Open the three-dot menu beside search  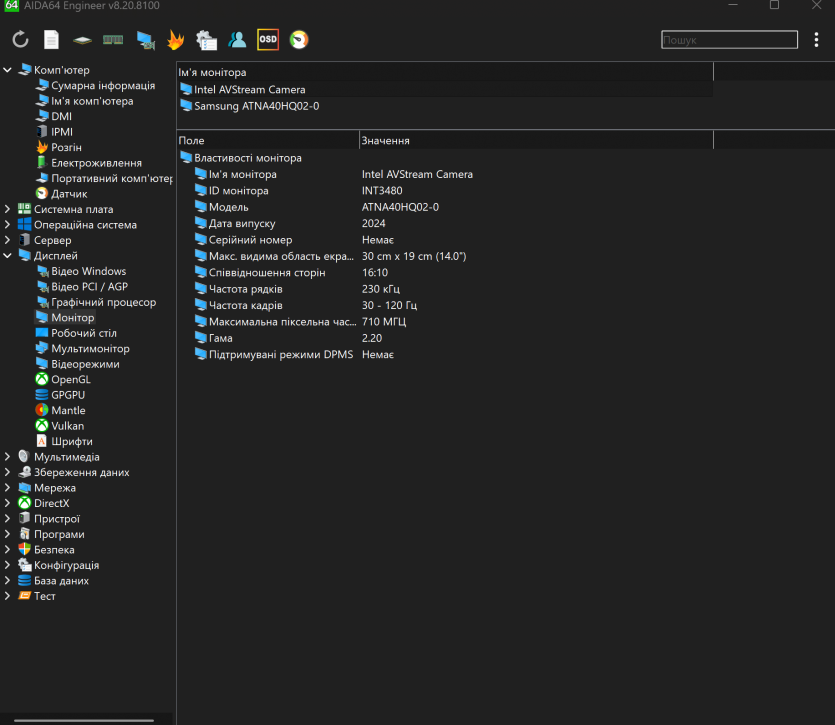point(817,40)
